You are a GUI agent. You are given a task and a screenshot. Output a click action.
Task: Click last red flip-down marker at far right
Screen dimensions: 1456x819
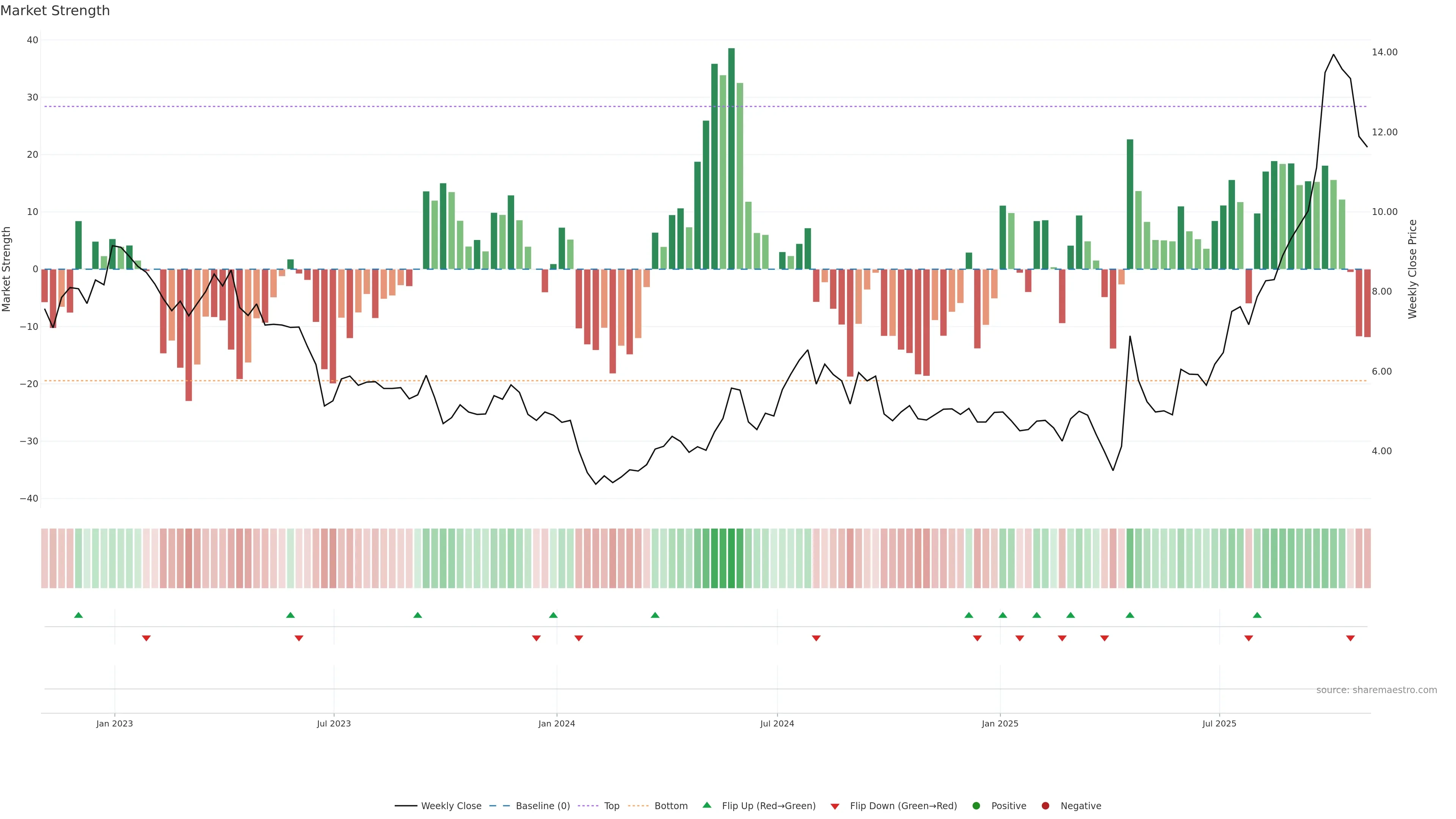tap(1350, 638)
